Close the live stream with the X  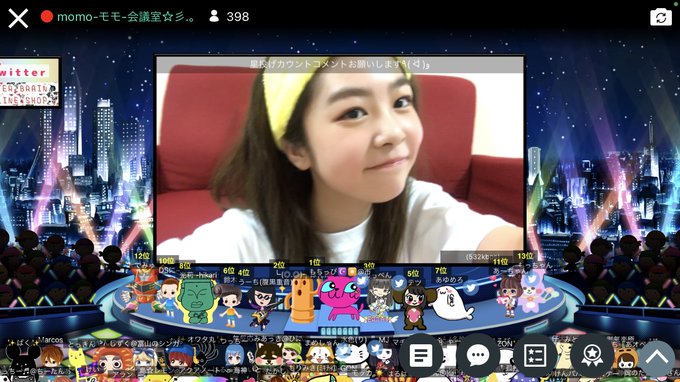(18, 19)
